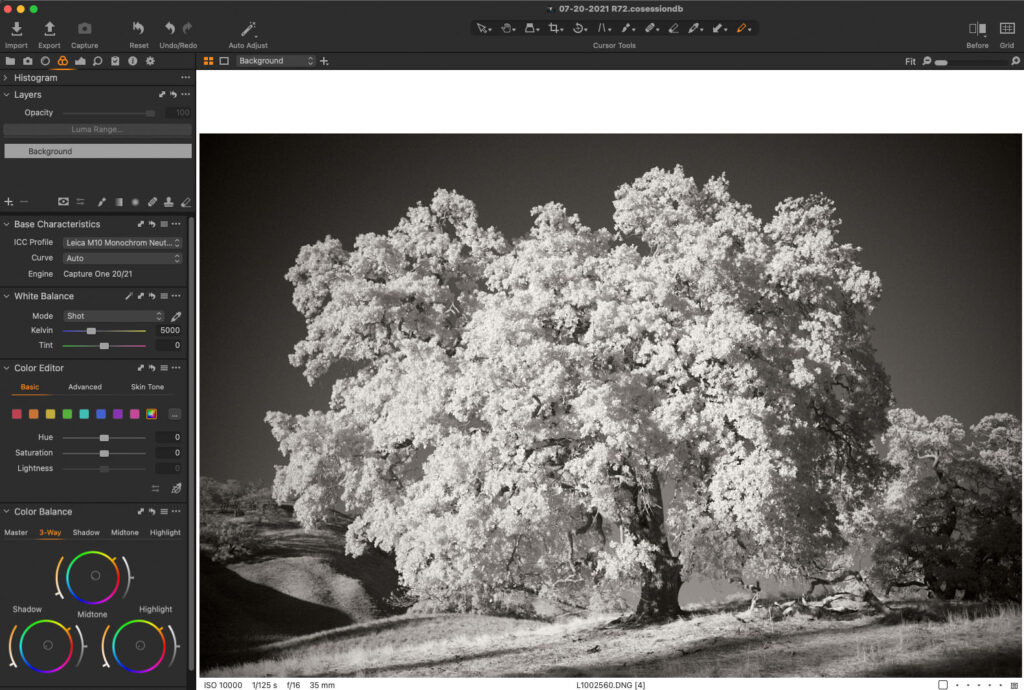1024x690 pixels.
Task: Click the Reset icon in top toolbar
Action: point(138,29)
